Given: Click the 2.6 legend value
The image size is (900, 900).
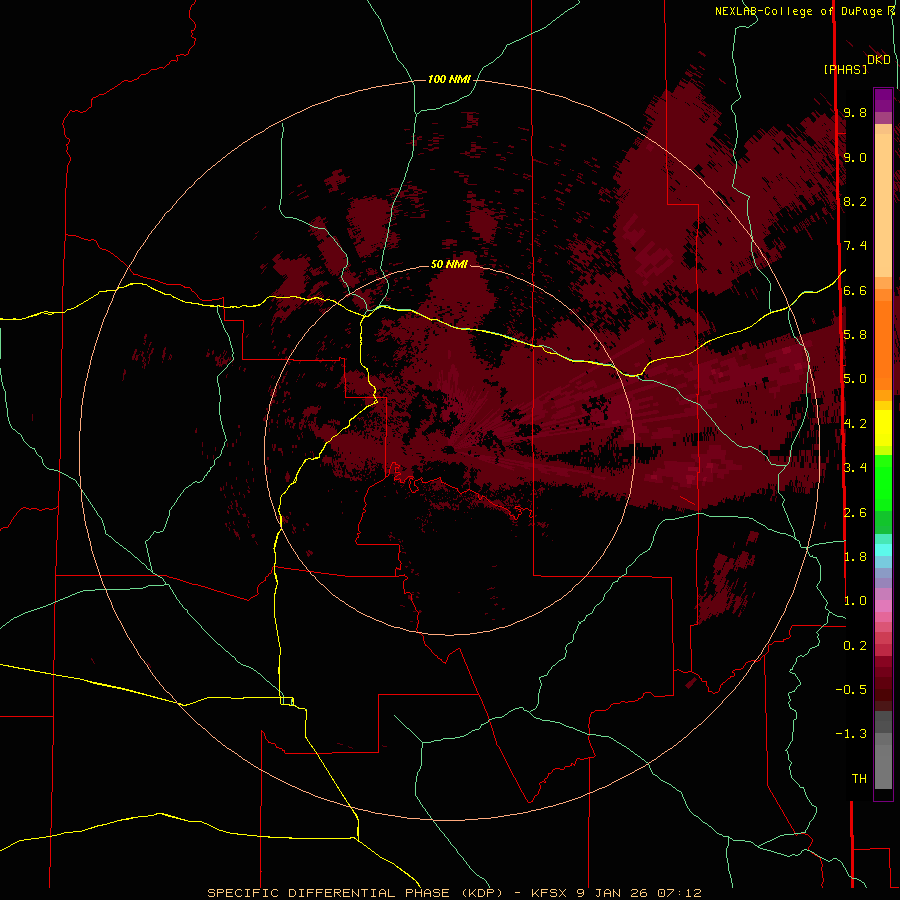Looking at the screenshot, I should (x=855, y=513).
